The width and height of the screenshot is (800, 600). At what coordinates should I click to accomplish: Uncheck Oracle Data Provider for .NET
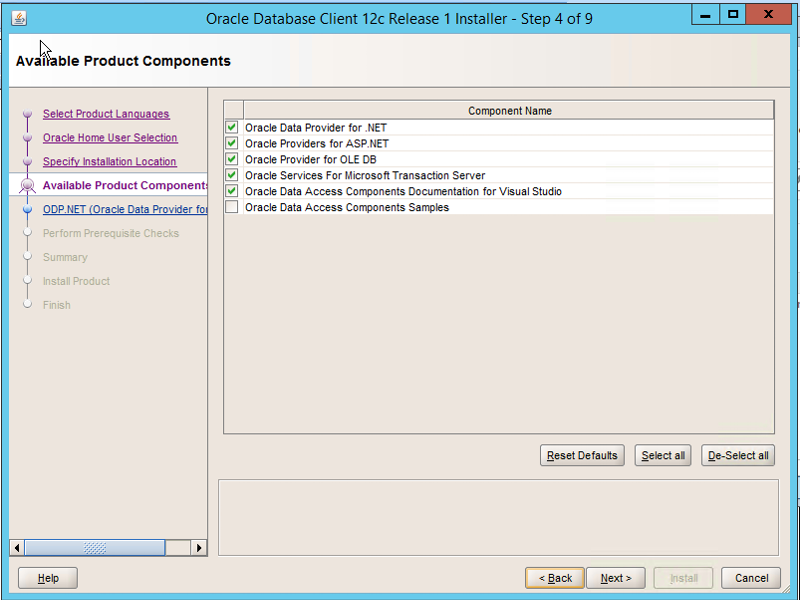231,127
